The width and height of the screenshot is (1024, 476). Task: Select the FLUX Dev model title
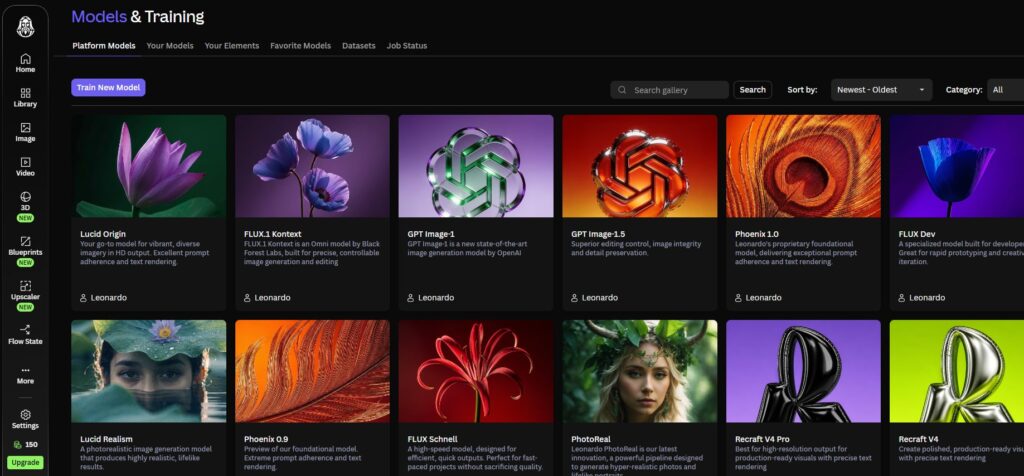pyautogui.click(x=917, y=234)
